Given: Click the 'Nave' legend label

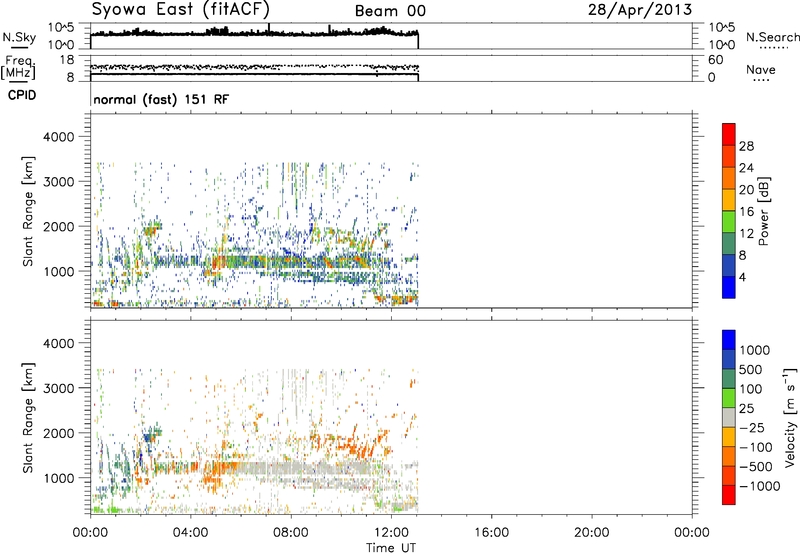Looking at the screenshot, I should (761, 69).
